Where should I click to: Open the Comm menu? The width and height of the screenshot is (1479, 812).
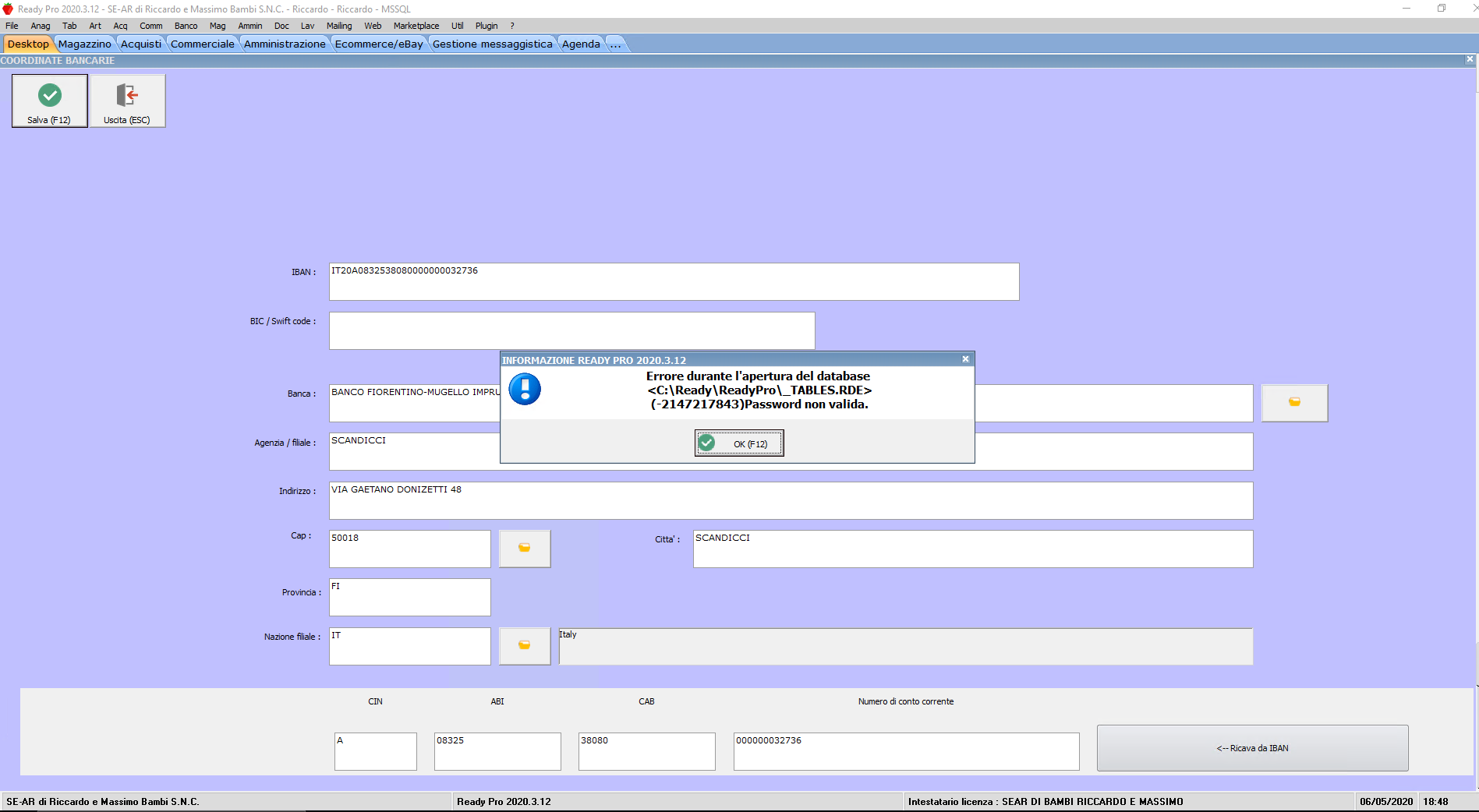coord(151,26)
